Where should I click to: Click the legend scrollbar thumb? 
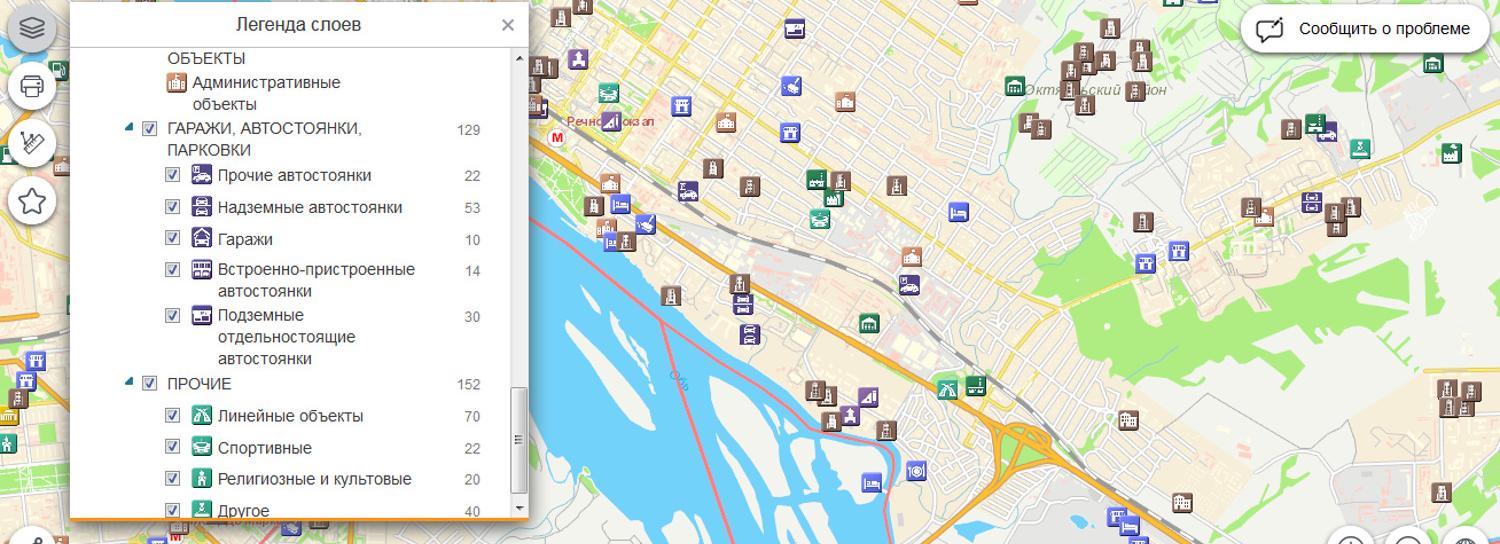[518, 440]
